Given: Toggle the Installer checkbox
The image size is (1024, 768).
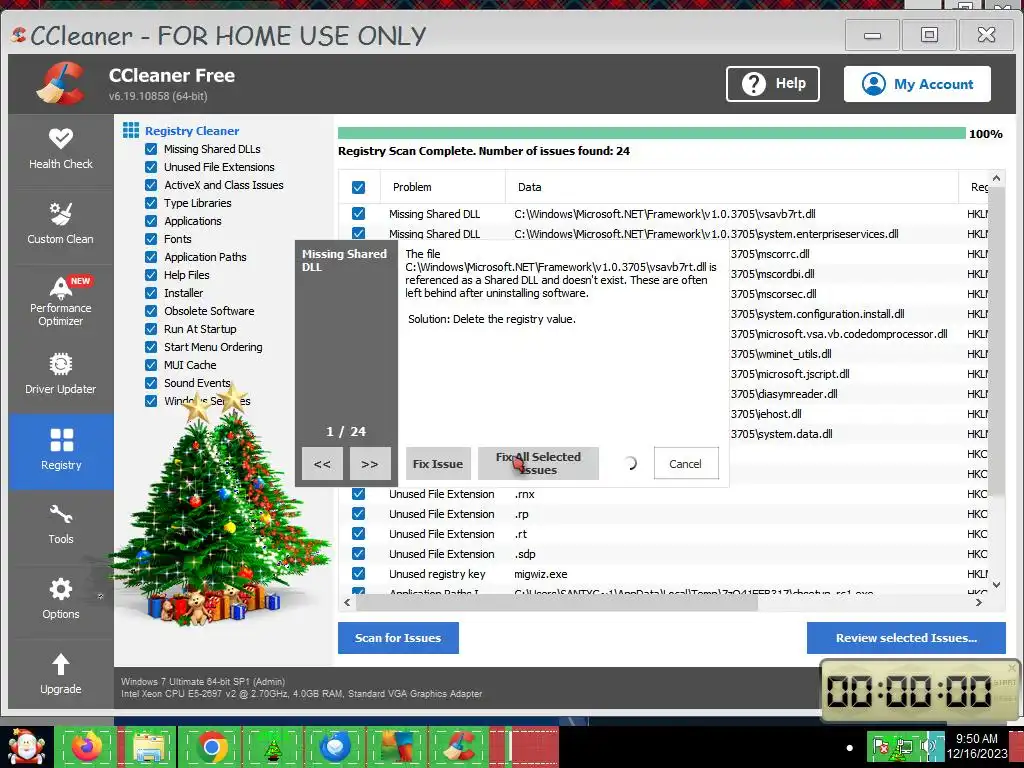Looking at the screenshot, I should pyautogui.click(x=151, y=293).
